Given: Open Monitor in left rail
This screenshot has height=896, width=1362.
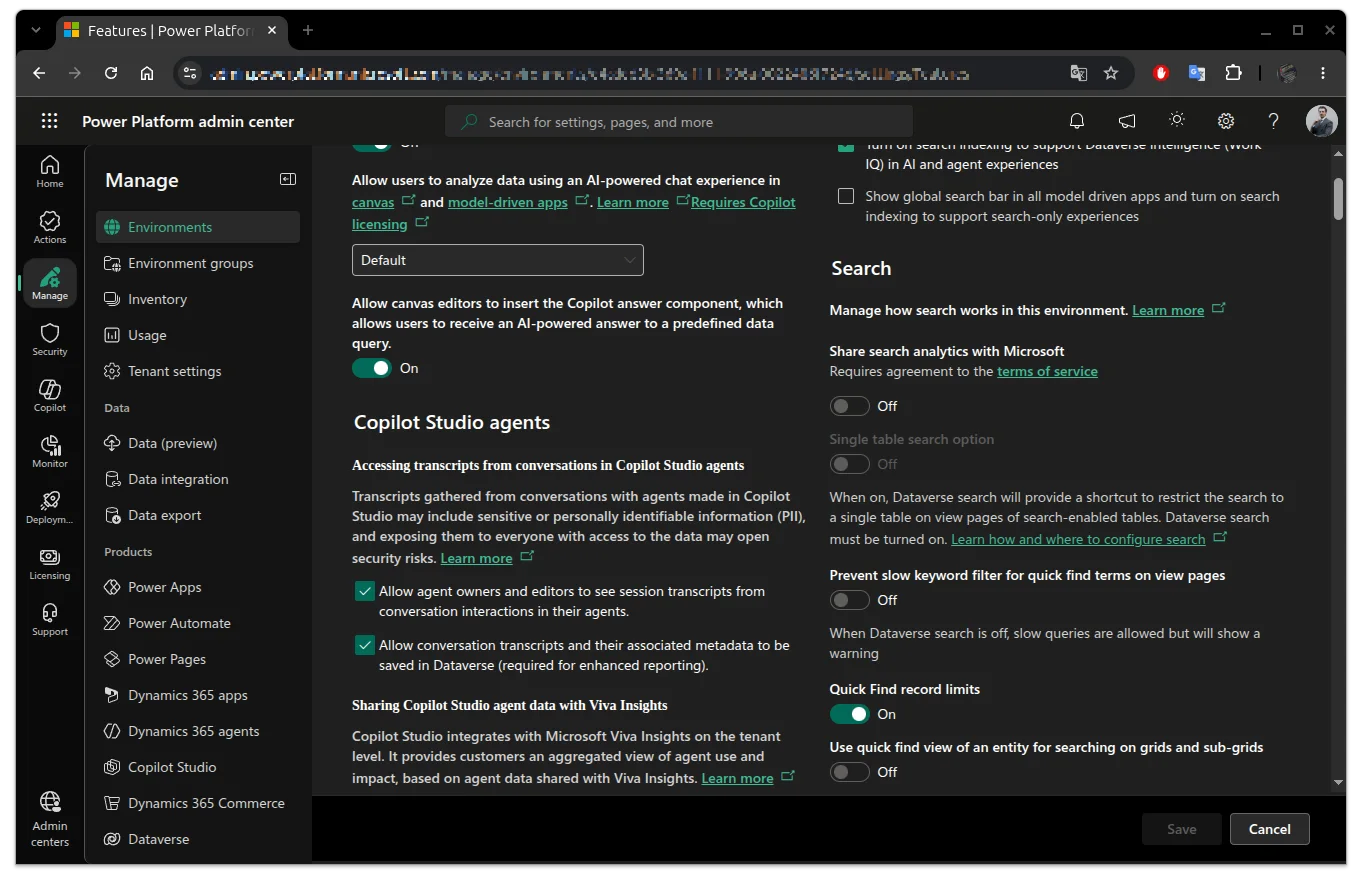Looking at the screenshot, I should (x=50, y=452).
